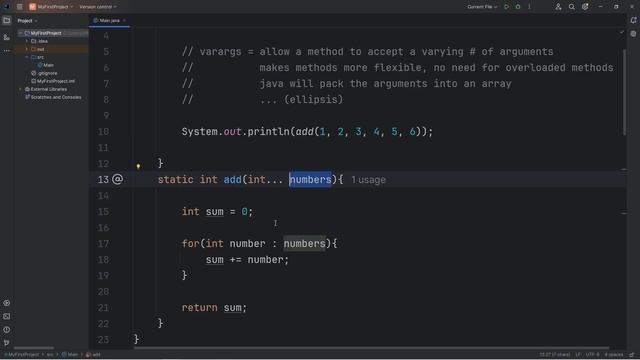
Task: Open more run actions (vertical dots)
Action: [x=529, y=7]
